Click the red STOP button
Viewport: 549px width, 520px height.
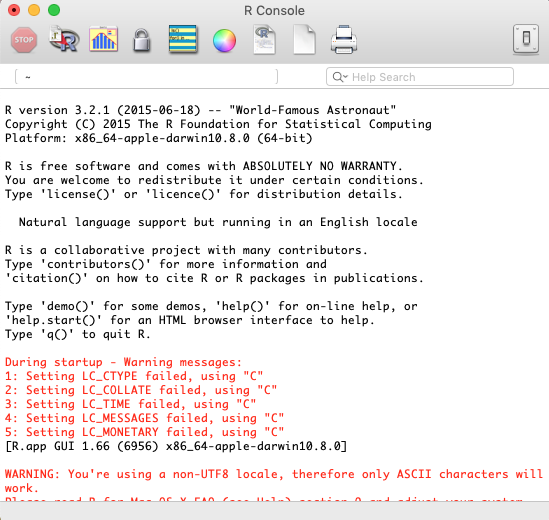(x=24, y=40)
